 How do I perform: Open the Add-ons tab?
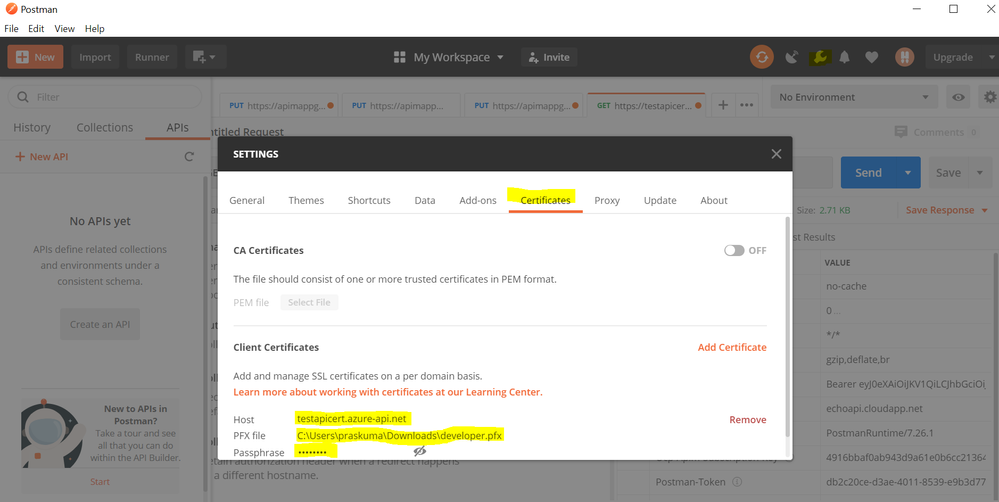tap(478, 200)
